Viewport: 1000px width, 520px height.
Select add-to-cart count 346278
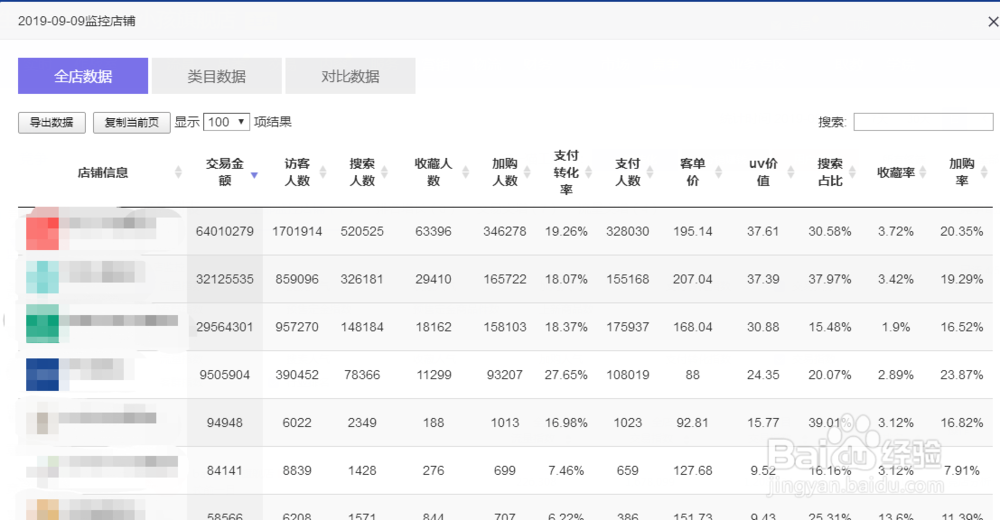[x=504, y=232]
